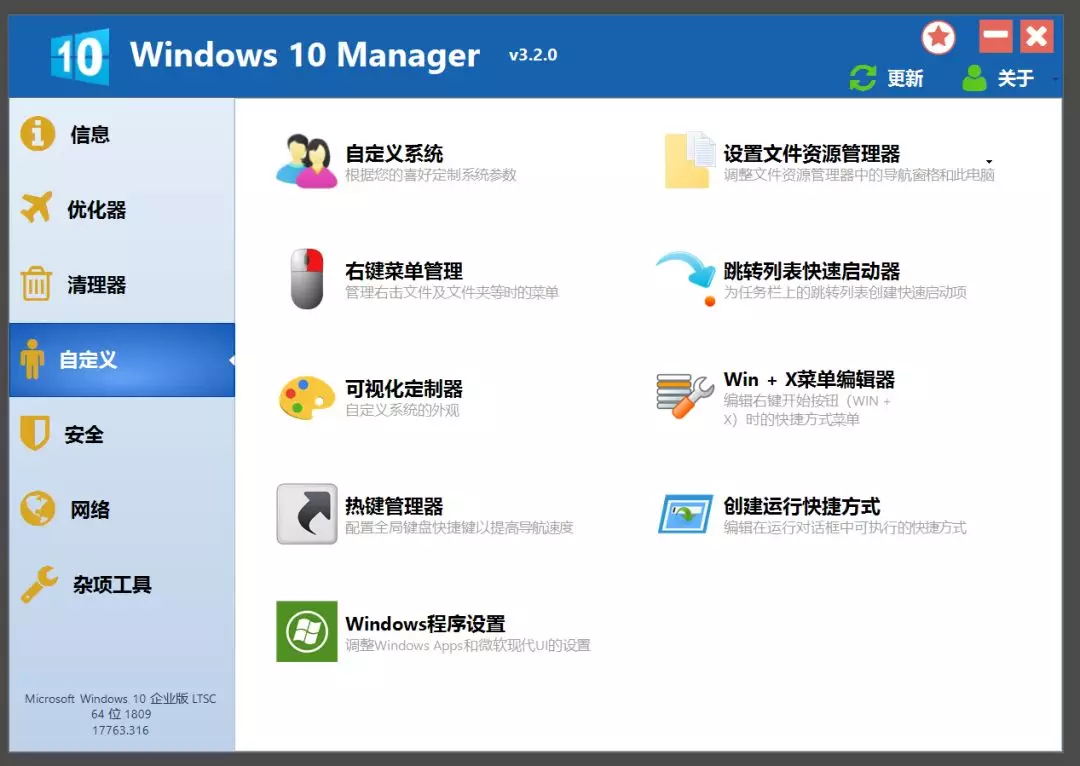This screenshot has height=766, width=1080.
Task: Open the 信息 information sidebar icon
Action: click(37, 133)
